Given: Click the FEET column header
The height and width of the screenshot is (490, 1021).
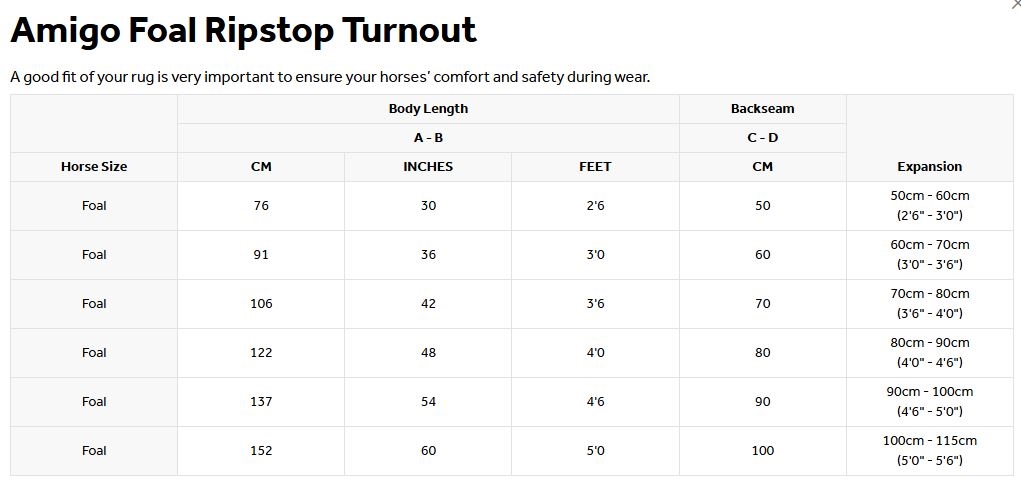Looking at the screenshot, I should coord(595,167).
